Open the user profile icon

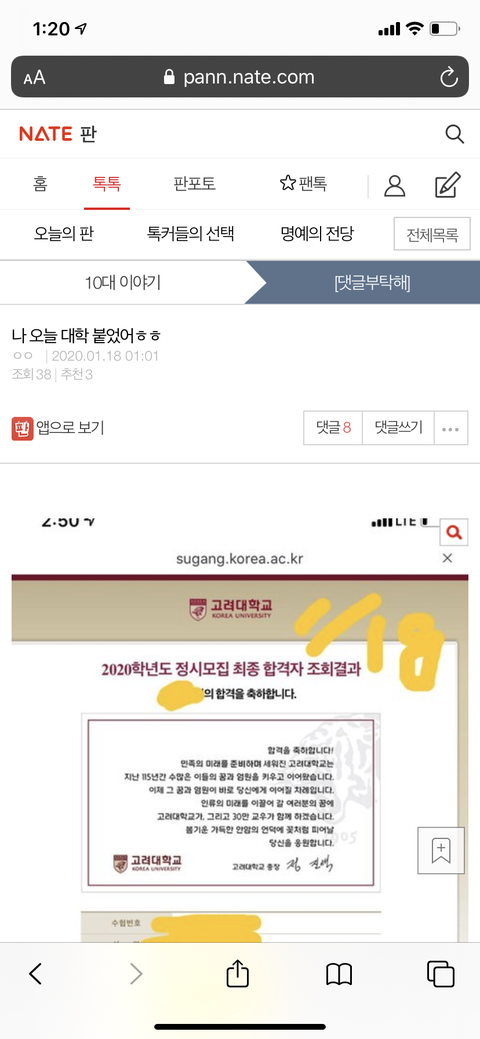click(394, 186)
